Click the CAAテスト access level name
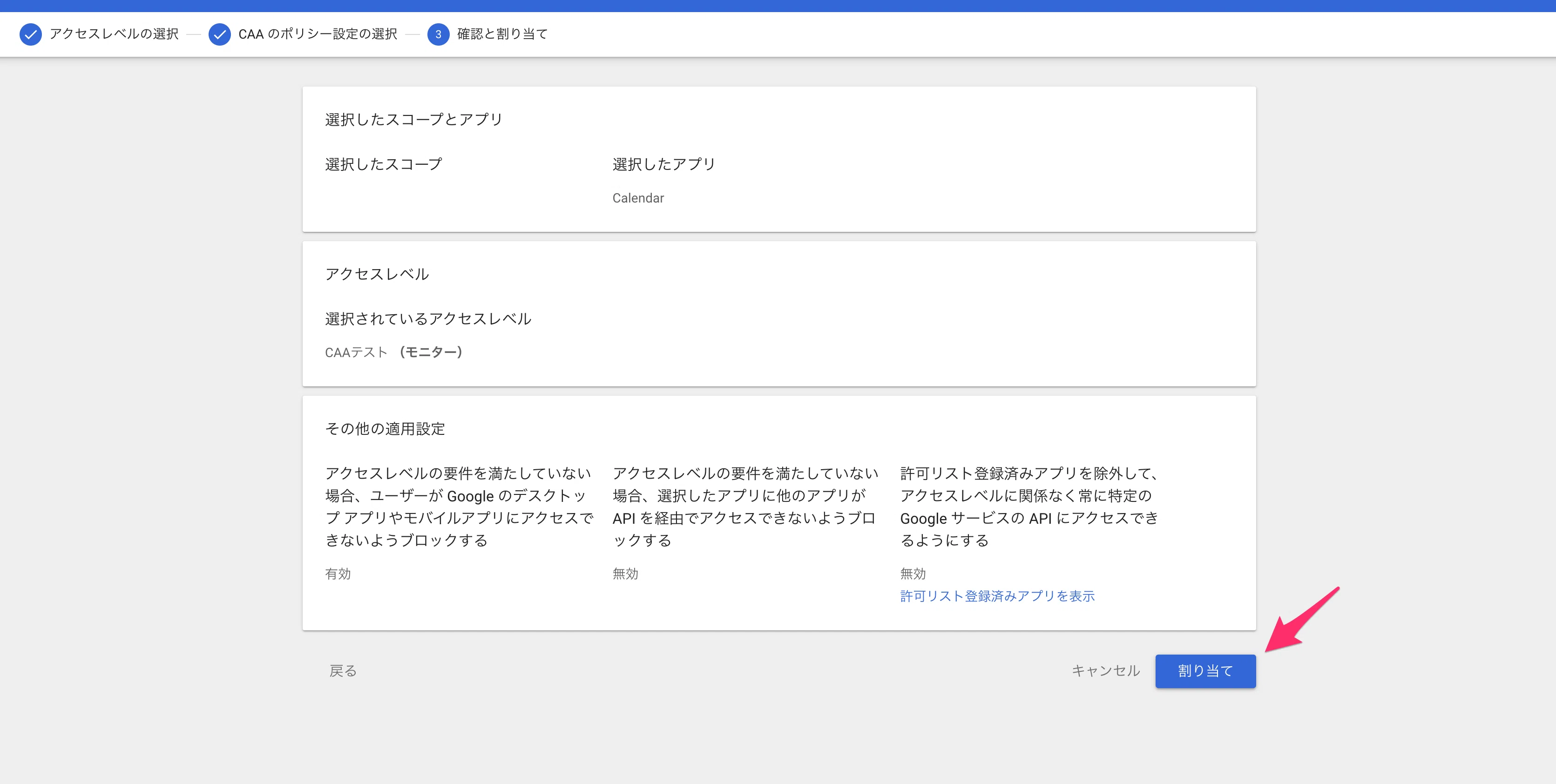1556x784 pixels. 356,352
